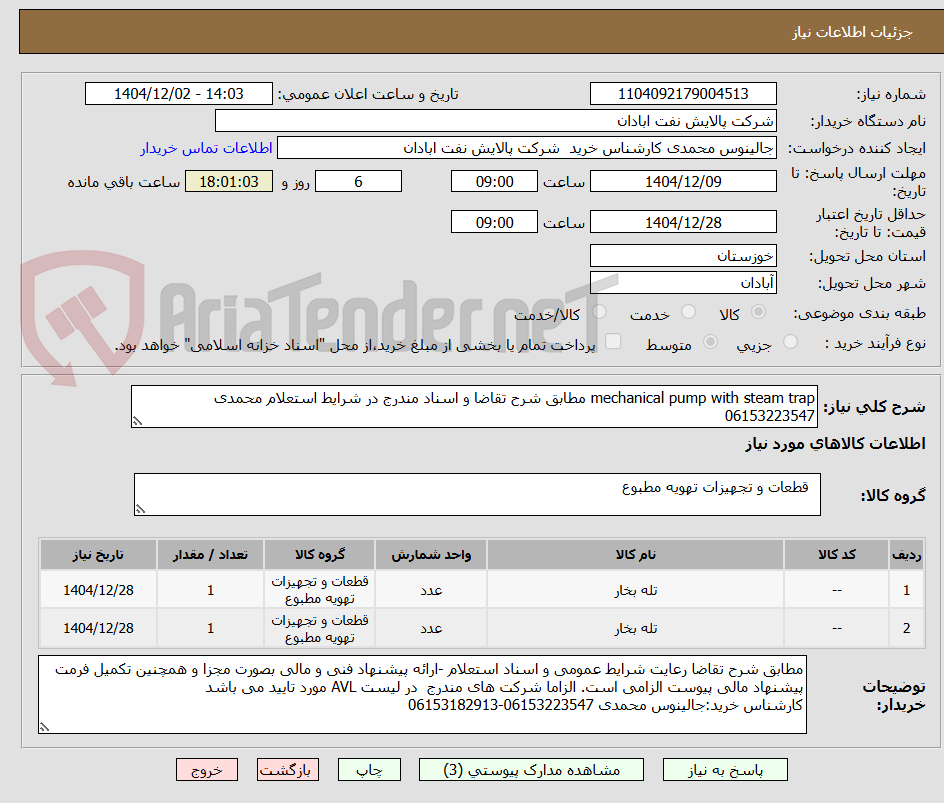Click the delivery city field آبادان
This screenshot has height=803, width=944.
coord(683,283)
